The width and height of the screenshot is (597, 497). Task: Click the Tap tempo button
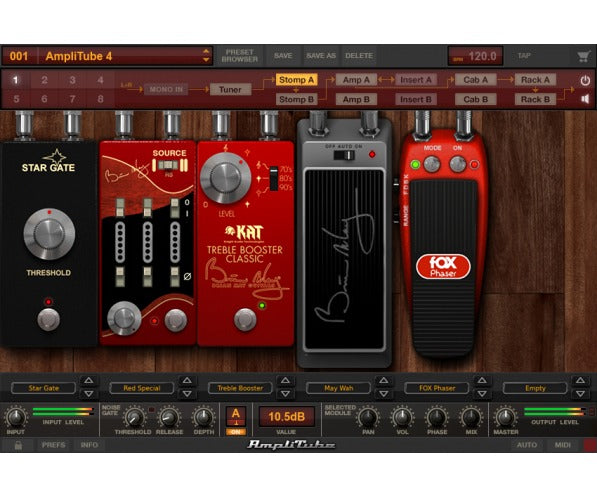click(x=524, y=56)
